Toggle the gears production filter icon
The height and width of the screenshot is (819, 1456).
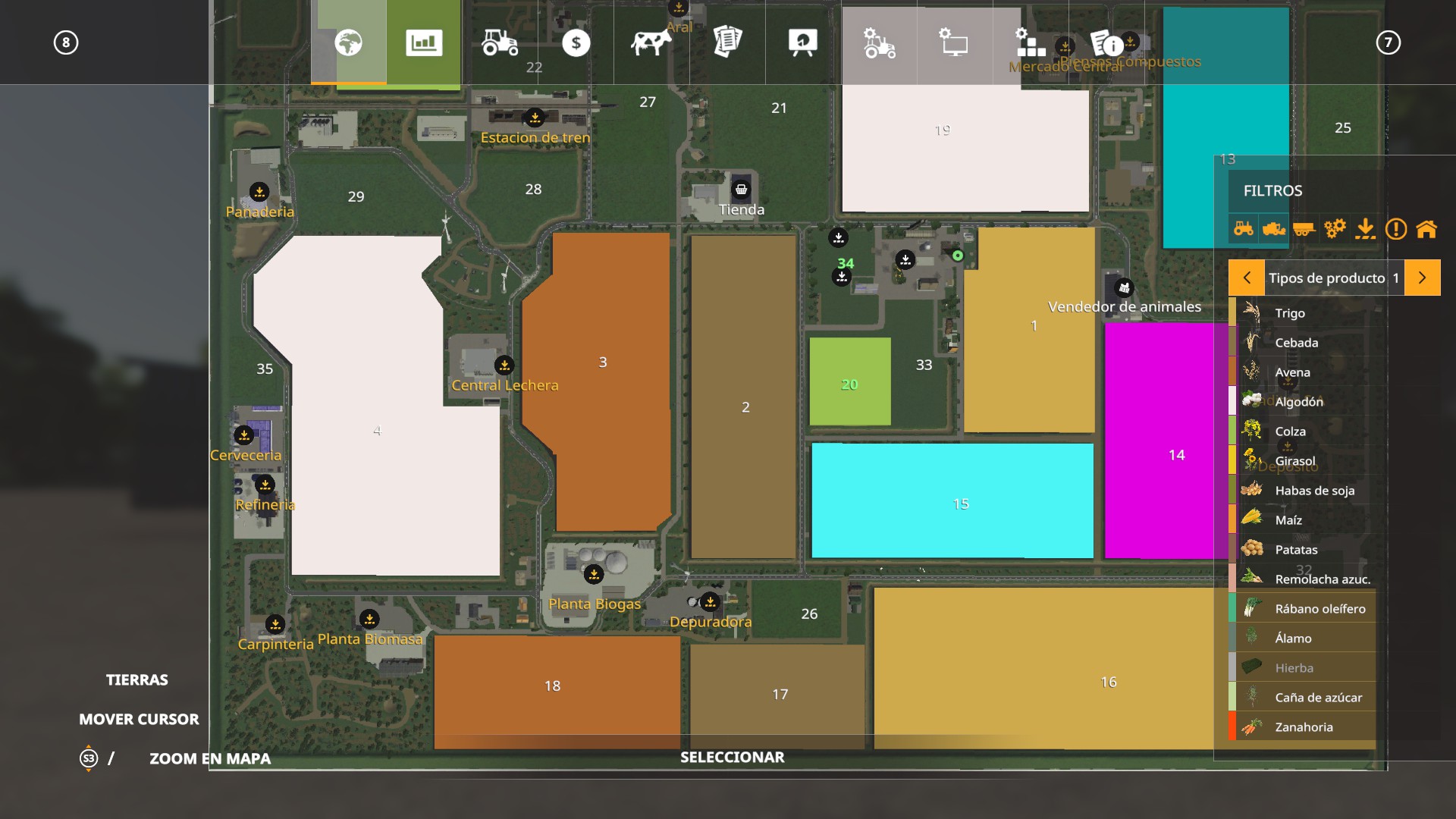pos(1335,228)
